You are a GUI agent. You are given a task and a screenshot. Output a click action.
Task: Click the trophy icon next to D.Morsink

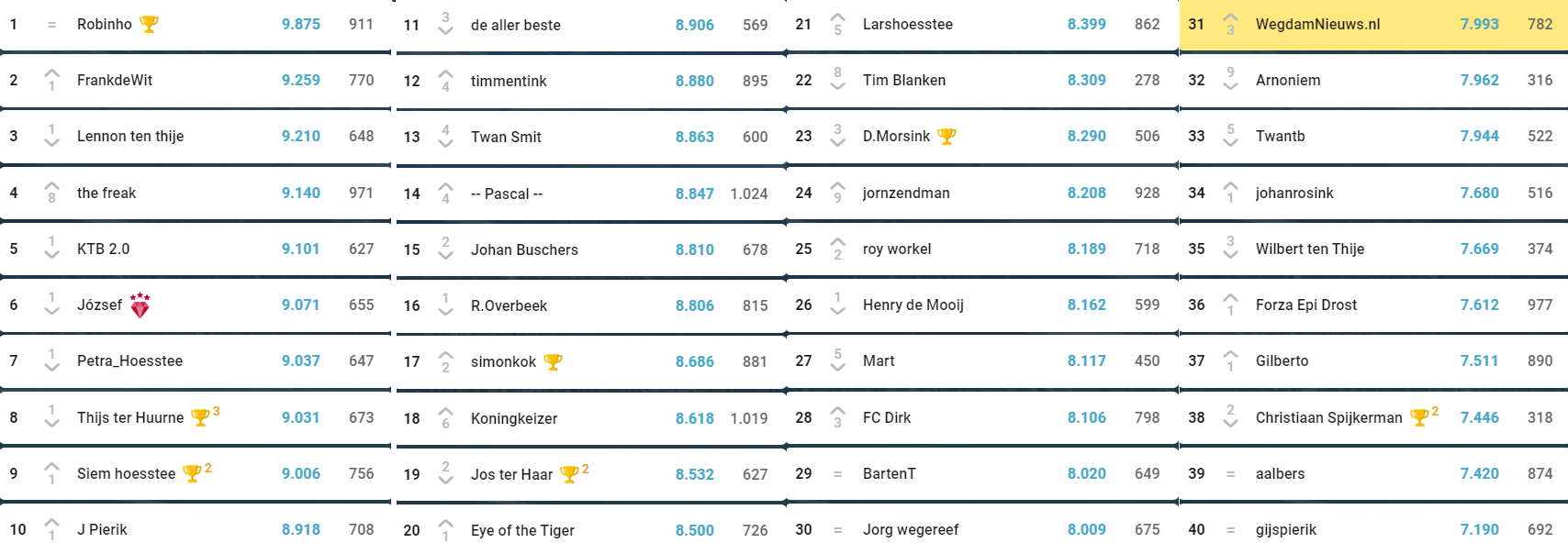tap(946, 136)
